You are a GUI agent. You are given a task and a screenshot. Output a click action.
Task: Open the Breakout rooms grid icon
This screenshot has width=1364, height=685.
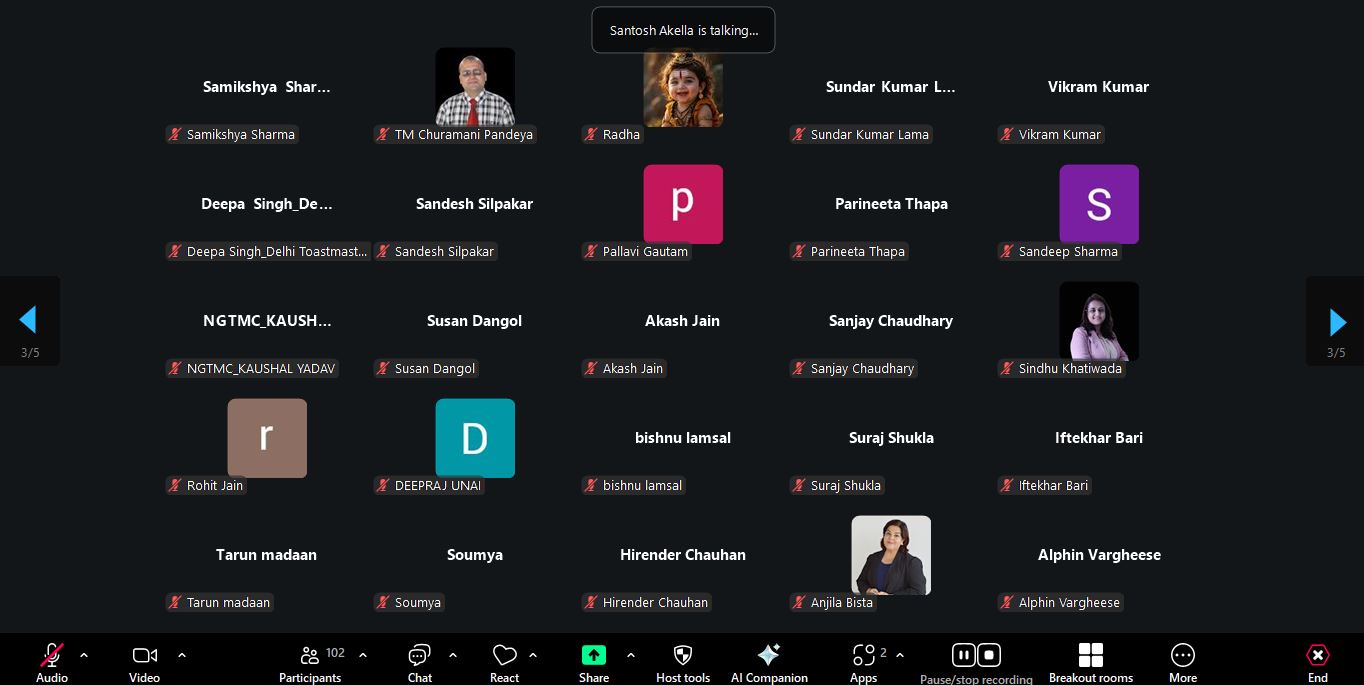coord(1090,655)
